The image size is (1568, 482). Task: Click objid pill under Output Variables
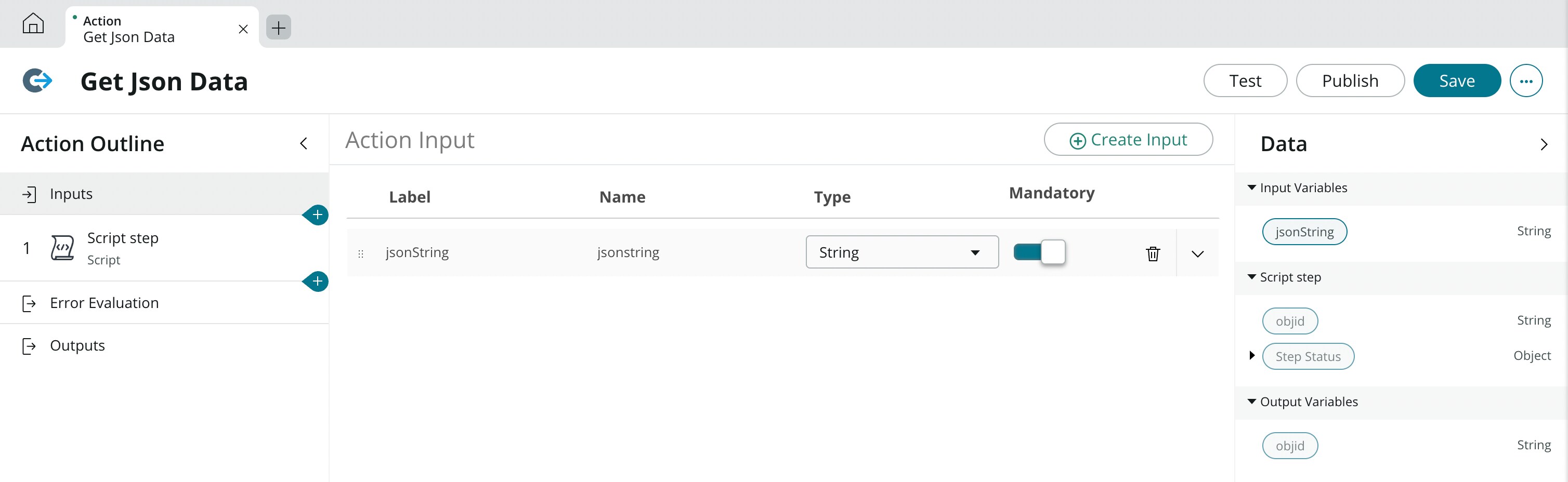click(1290, 446)
